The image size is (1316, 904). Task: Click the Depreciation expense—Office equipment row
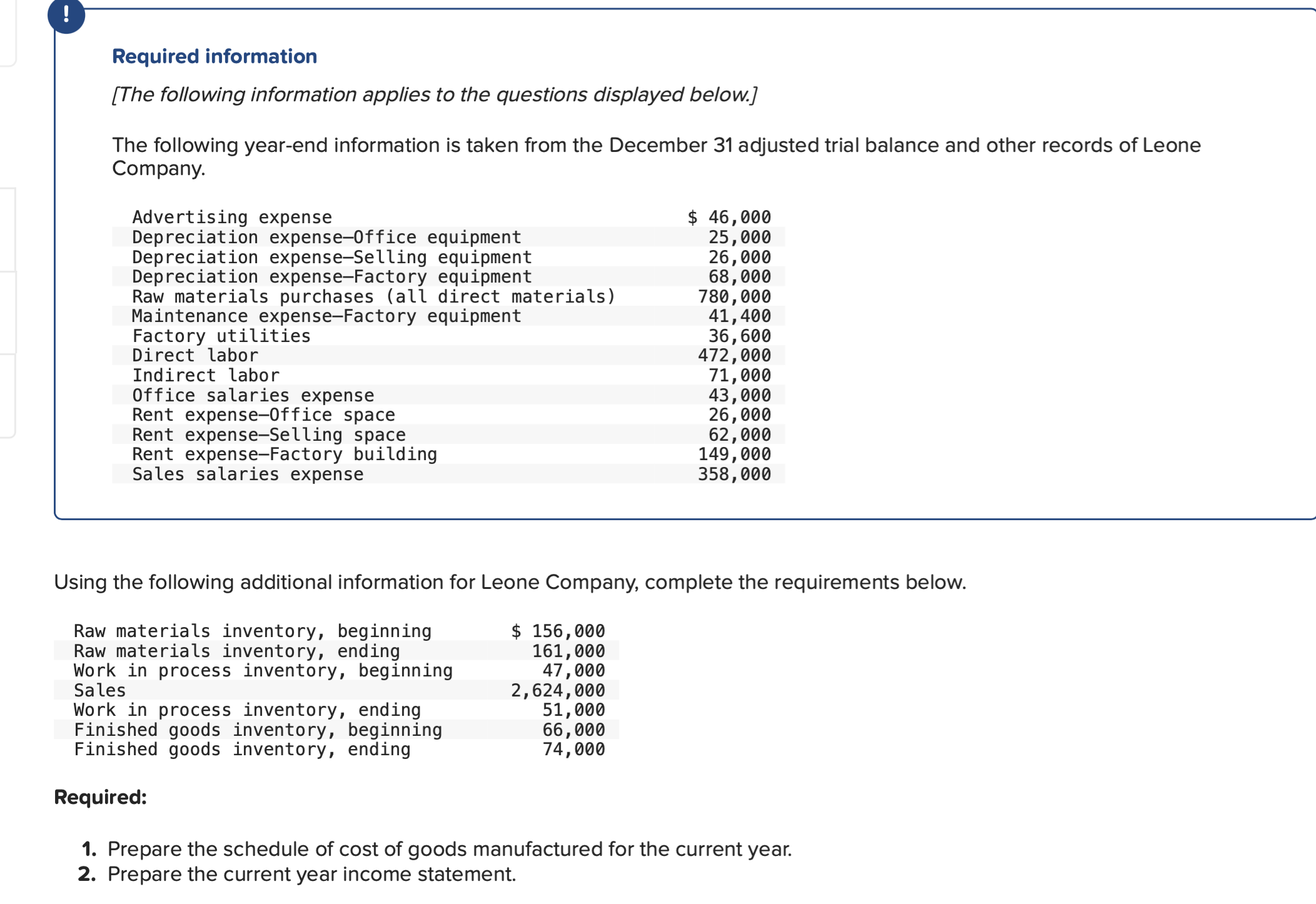[x=326, y=237]
